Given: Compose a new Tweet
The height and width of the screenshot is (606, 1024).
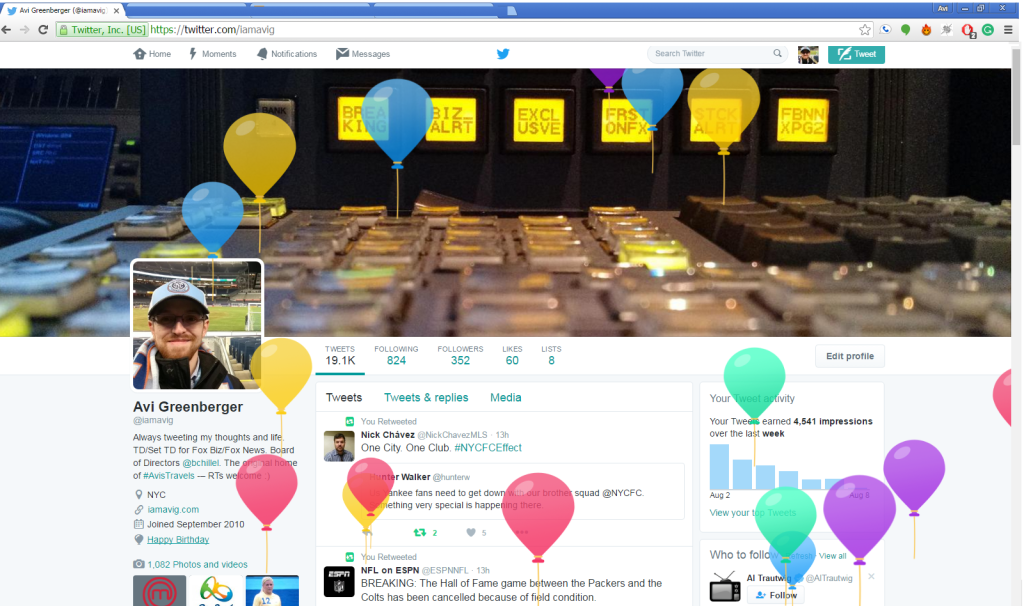Looking at the screenshot, I should click(x=856, y=54).
